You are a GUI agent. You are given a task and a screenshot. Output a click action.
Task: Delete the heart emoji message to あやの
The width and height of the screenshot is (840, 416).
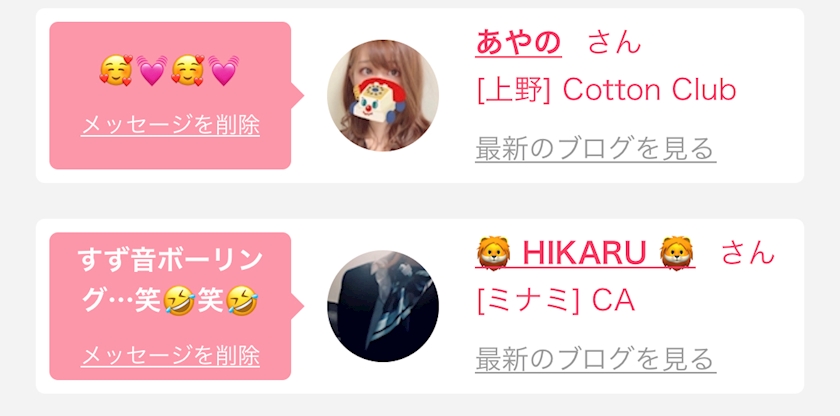click(x=170, y=125)
